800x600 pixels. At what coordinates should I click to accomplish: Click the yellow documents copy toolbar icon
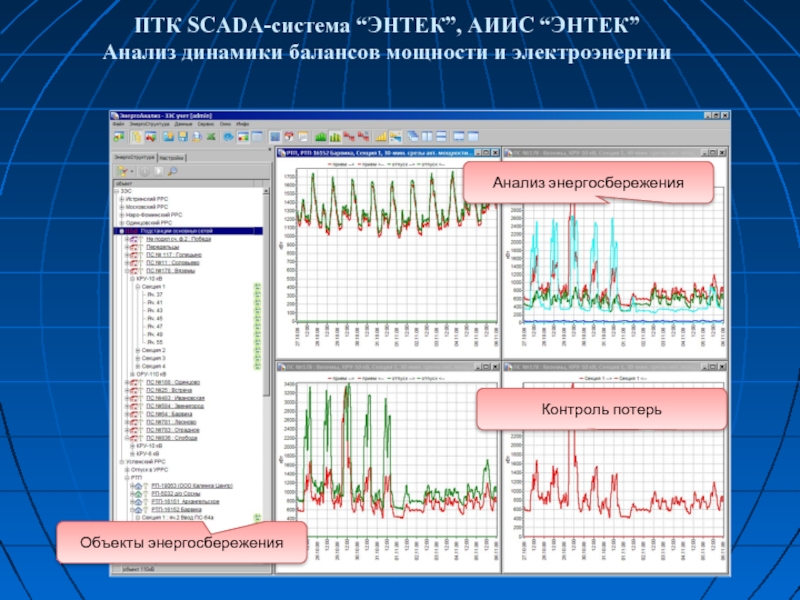[136, 137]
